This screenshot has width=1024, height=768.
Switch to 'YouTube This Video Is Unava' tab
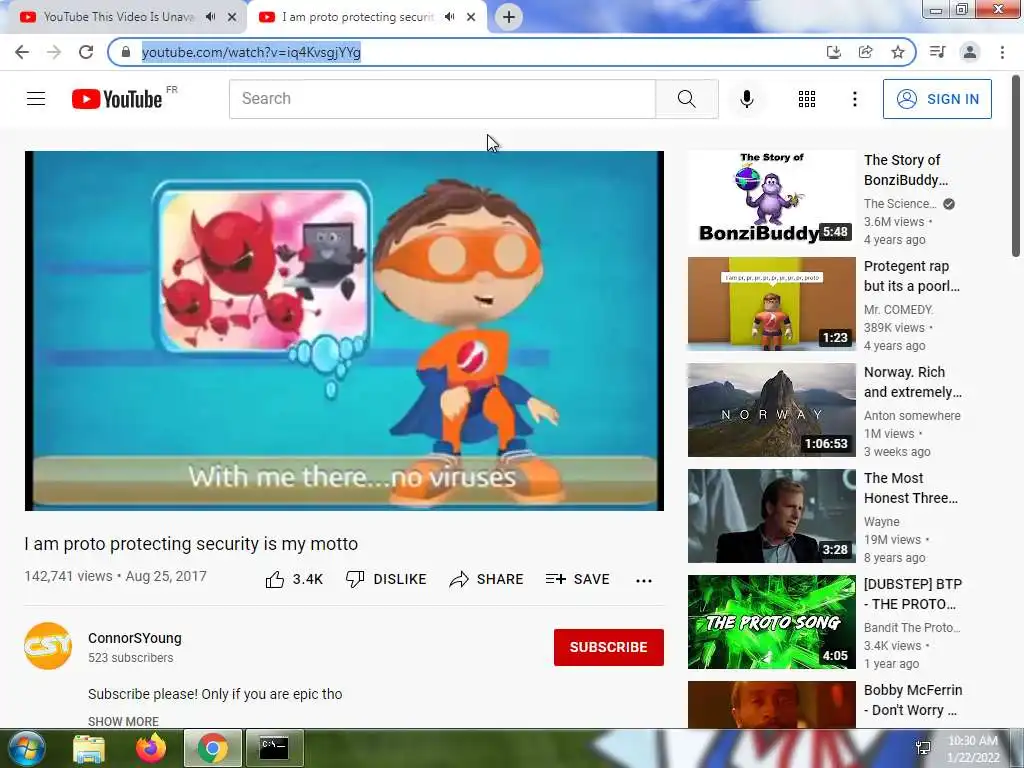pyautogui.click(x=118, y=17)
